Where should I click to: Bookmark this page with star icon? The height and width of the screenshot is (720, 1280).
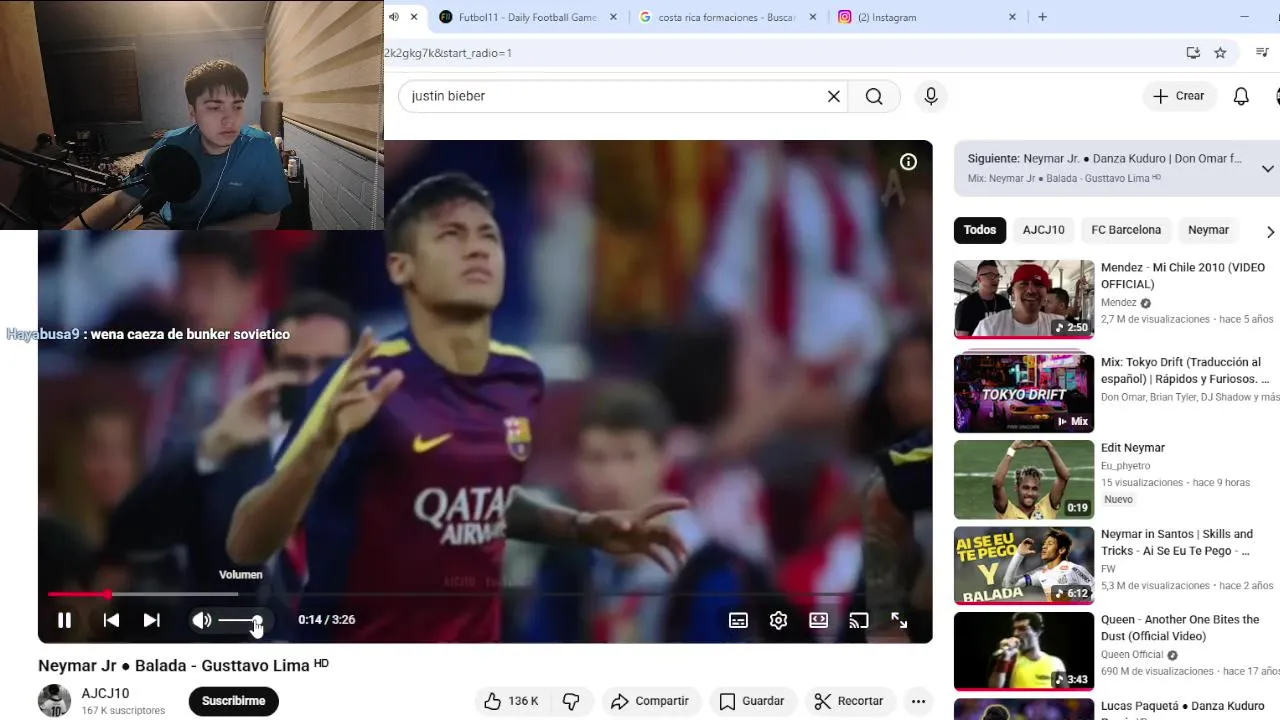pos(1220,53)
